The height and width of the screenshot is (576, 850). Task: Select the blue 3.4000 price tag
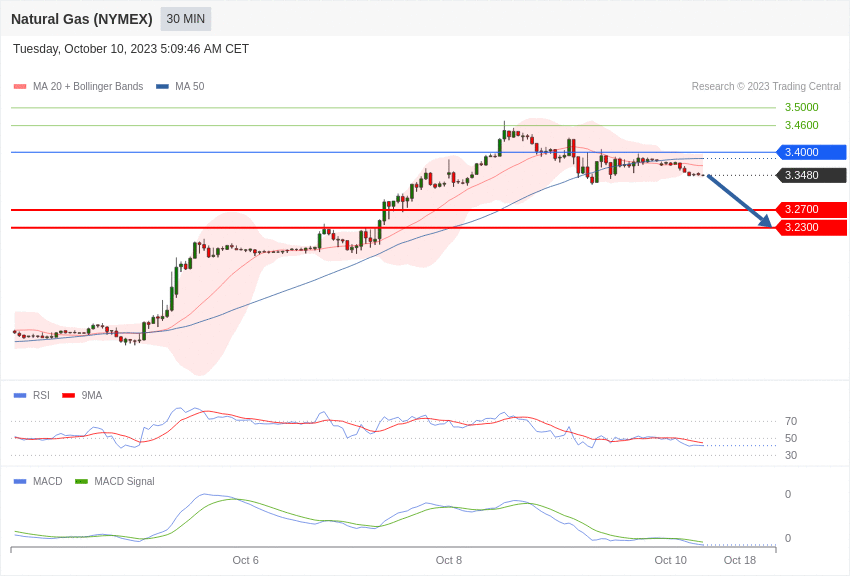pos(811,152)
